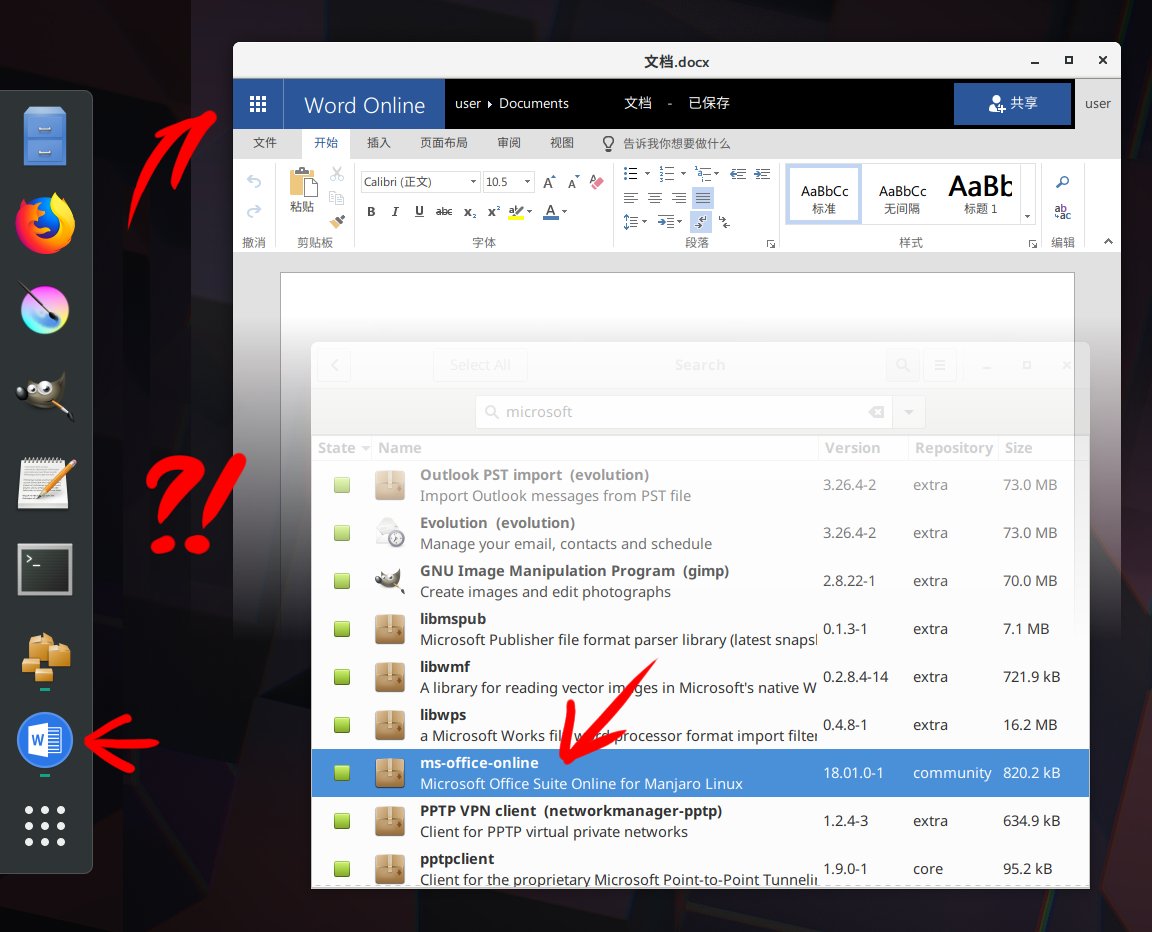
Task: Click the Numbered list icon
Action: 667,173
